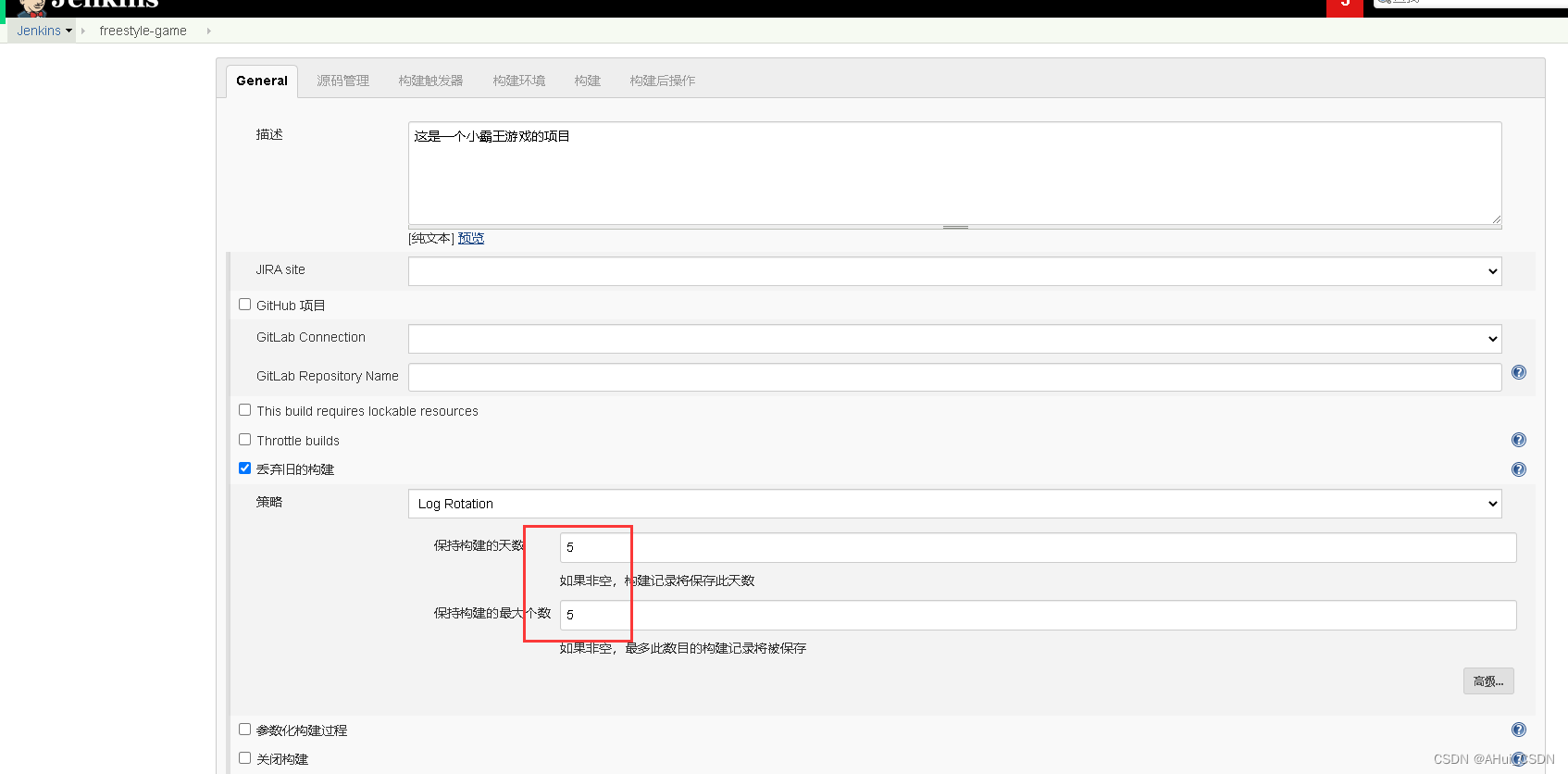Open help icon for 丢弃旧的构建
This screenshot has height=774, width=1568.
click(1519, 469)
